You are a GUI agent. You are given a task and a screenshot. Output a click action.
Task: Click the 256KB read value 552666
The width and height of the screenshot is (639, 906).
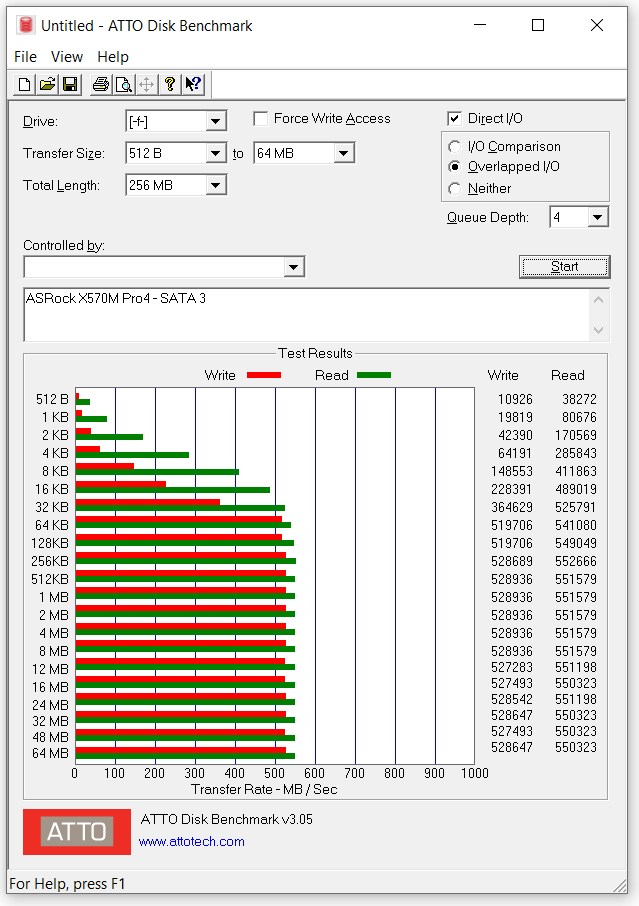pos(576,561)
